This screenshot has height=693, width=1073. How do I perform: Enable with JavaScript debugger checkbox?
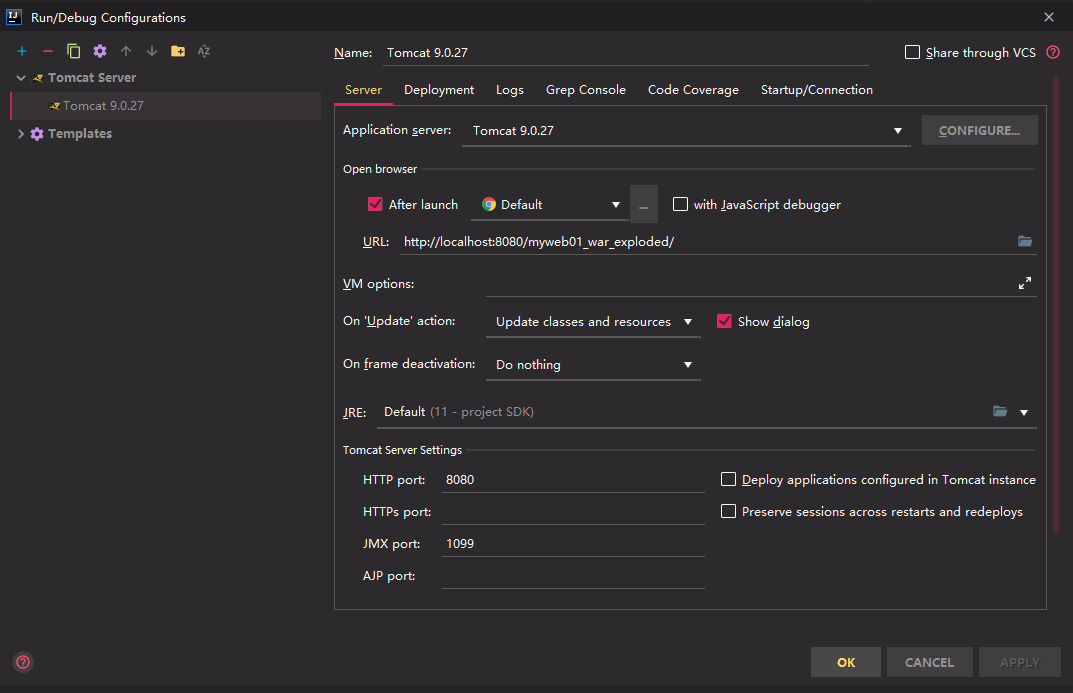click(x=680, y=204)
